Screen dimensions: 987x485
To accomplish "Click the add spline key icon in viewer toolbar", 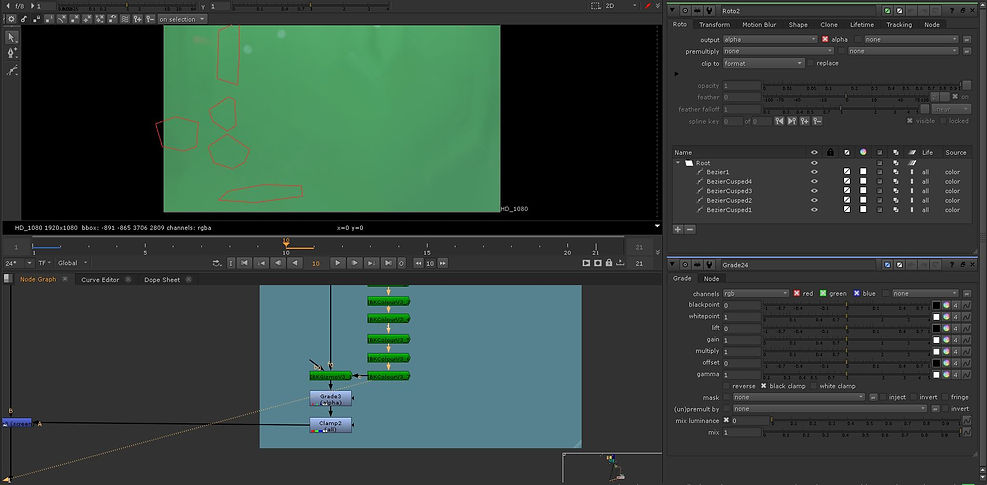I will [x=137, y=19].
